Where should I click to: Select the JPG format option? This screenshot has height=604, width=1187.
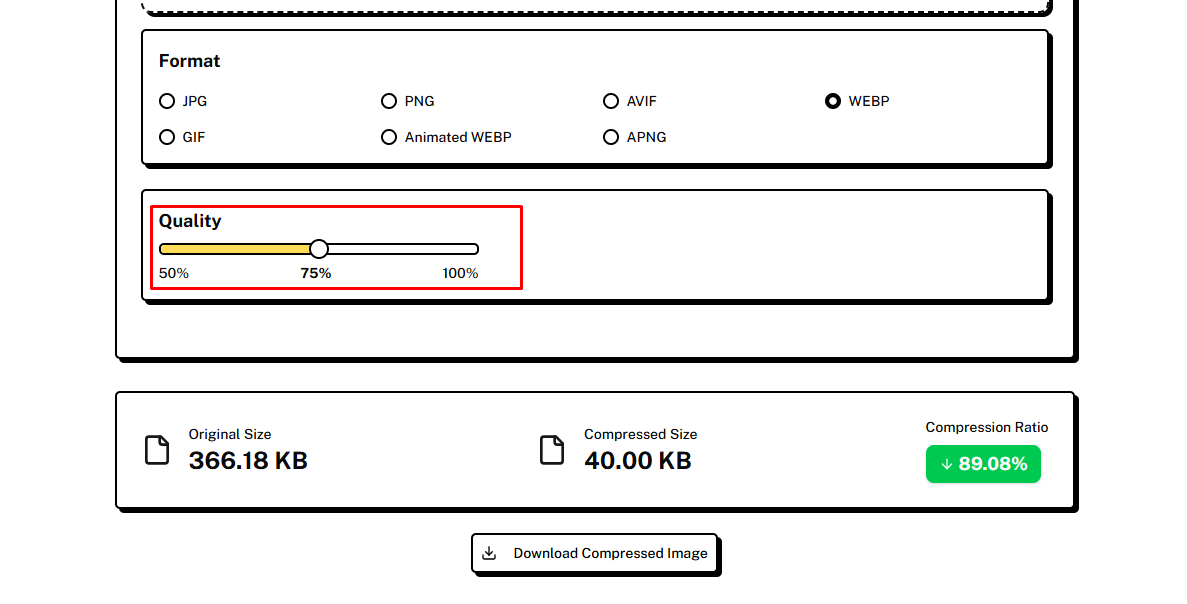tap(167, 101)
